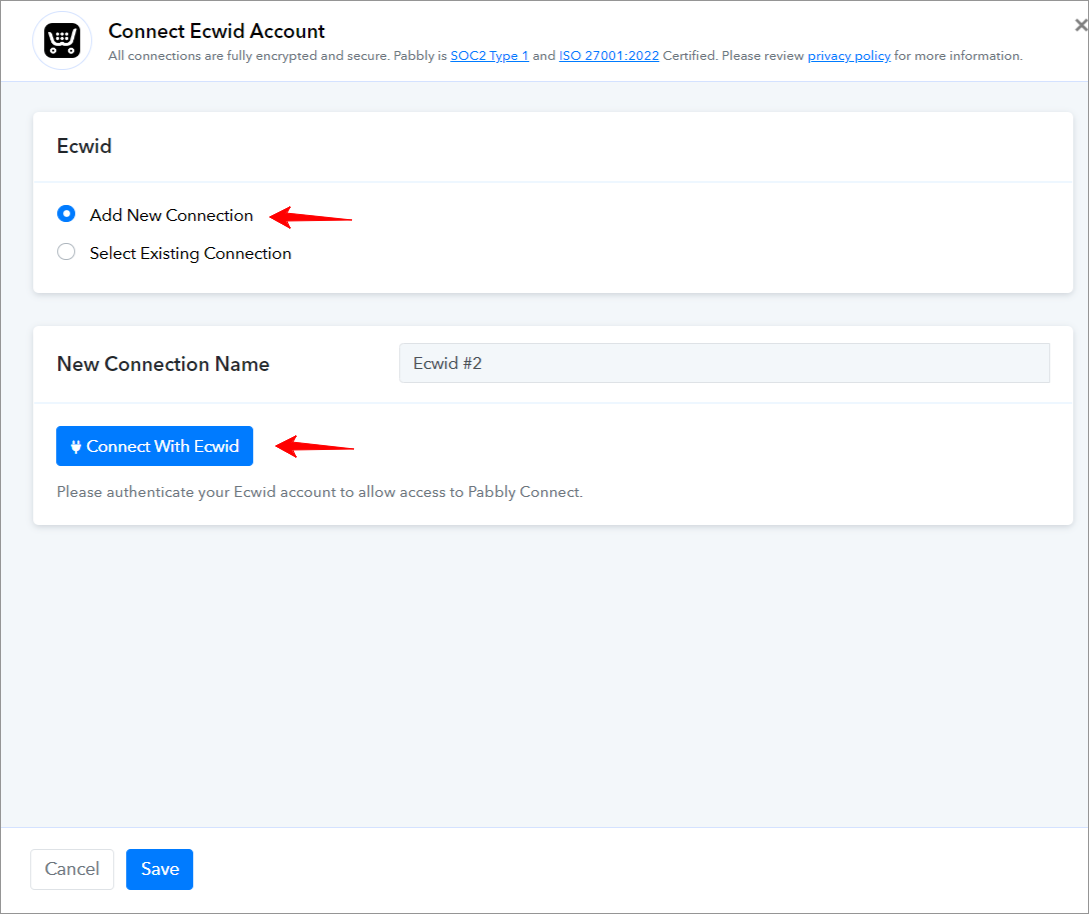Click the authenticate your Ecwid account message

tap(319, 492)
